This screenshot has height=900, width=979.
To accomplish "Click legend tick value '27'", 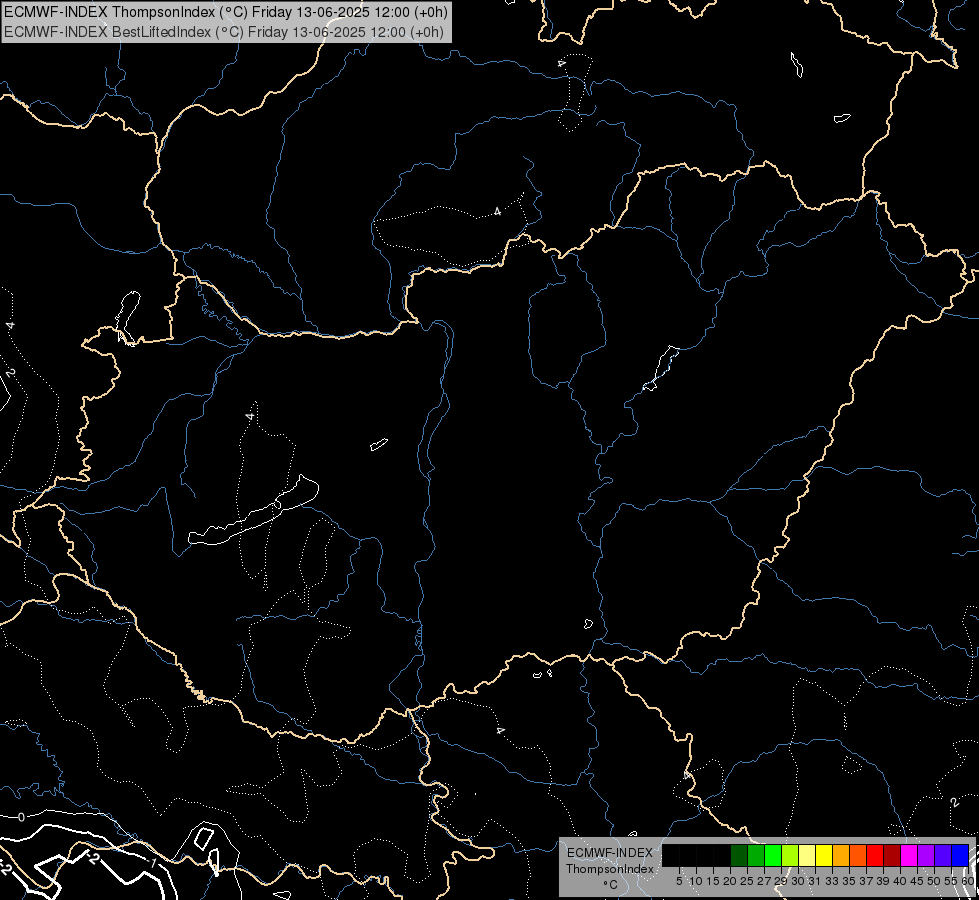I will [x=764, y=881].
